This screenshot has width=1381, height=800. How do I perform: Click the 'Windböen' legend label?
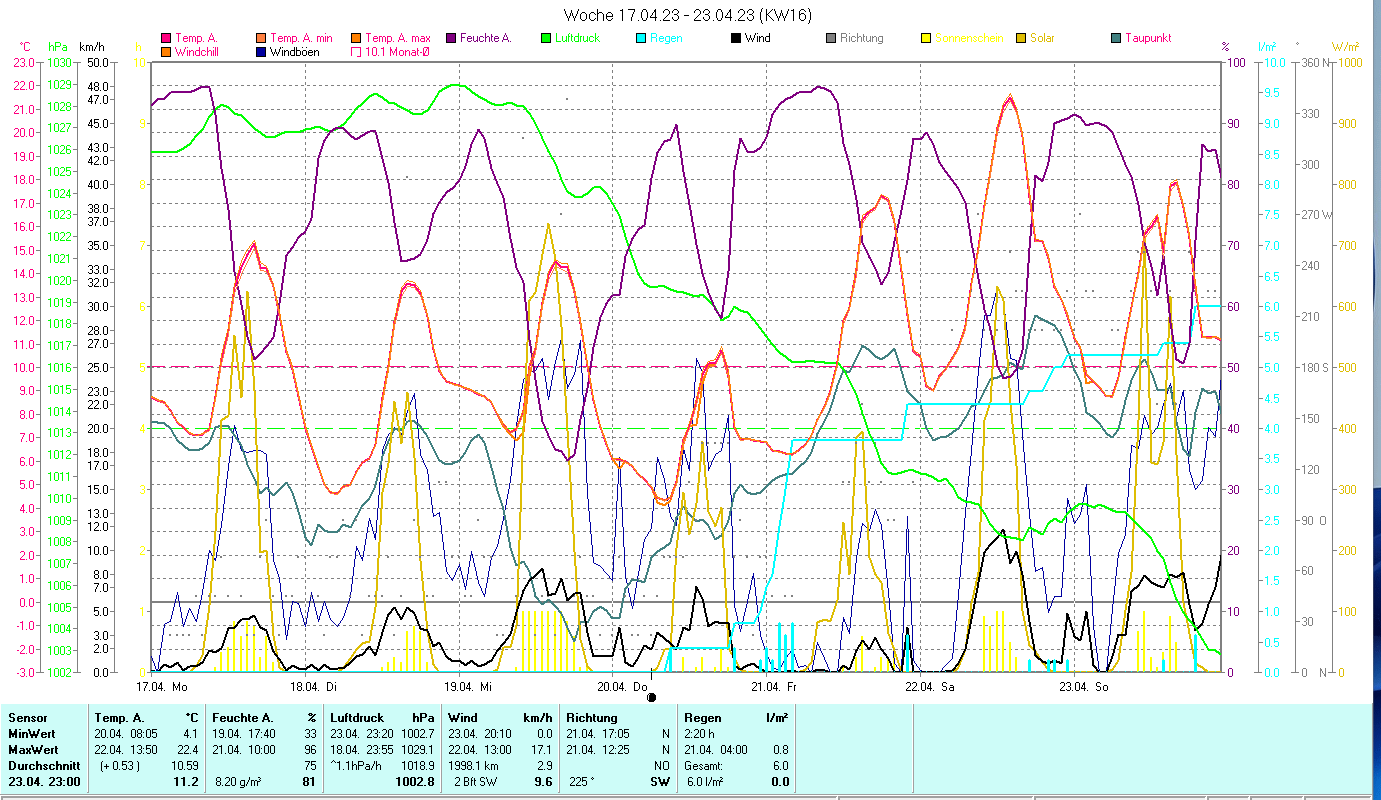coord(295,51)
